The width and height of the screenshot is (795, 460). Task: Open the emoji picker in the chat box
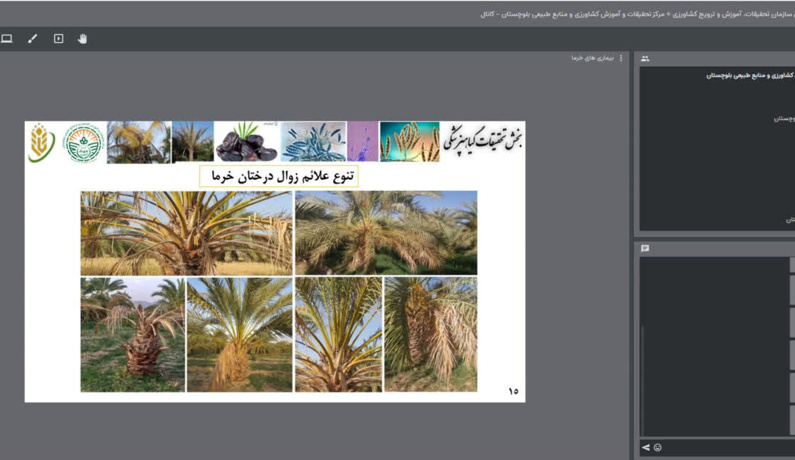(658, 447)
